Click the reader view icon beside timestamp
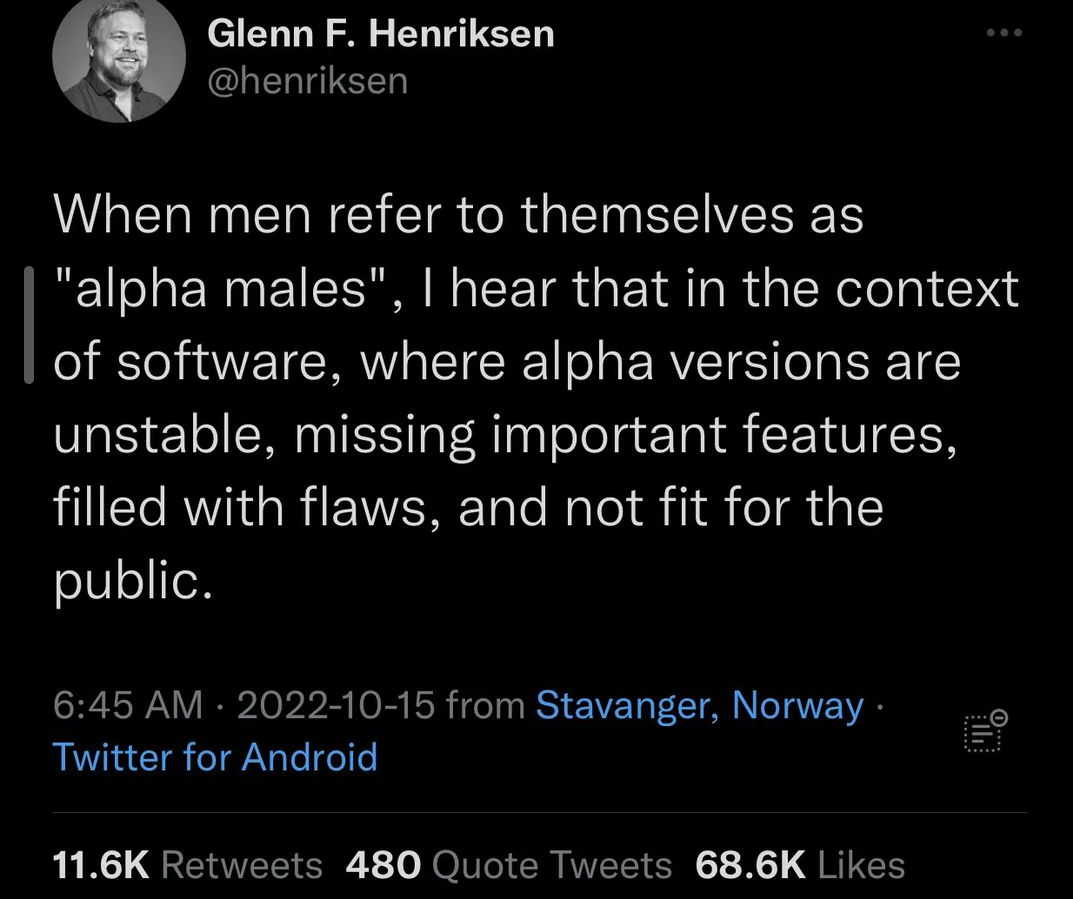The width and height of the screenshot is (1073, 899). pyautogui.click(x=986, y=733)
